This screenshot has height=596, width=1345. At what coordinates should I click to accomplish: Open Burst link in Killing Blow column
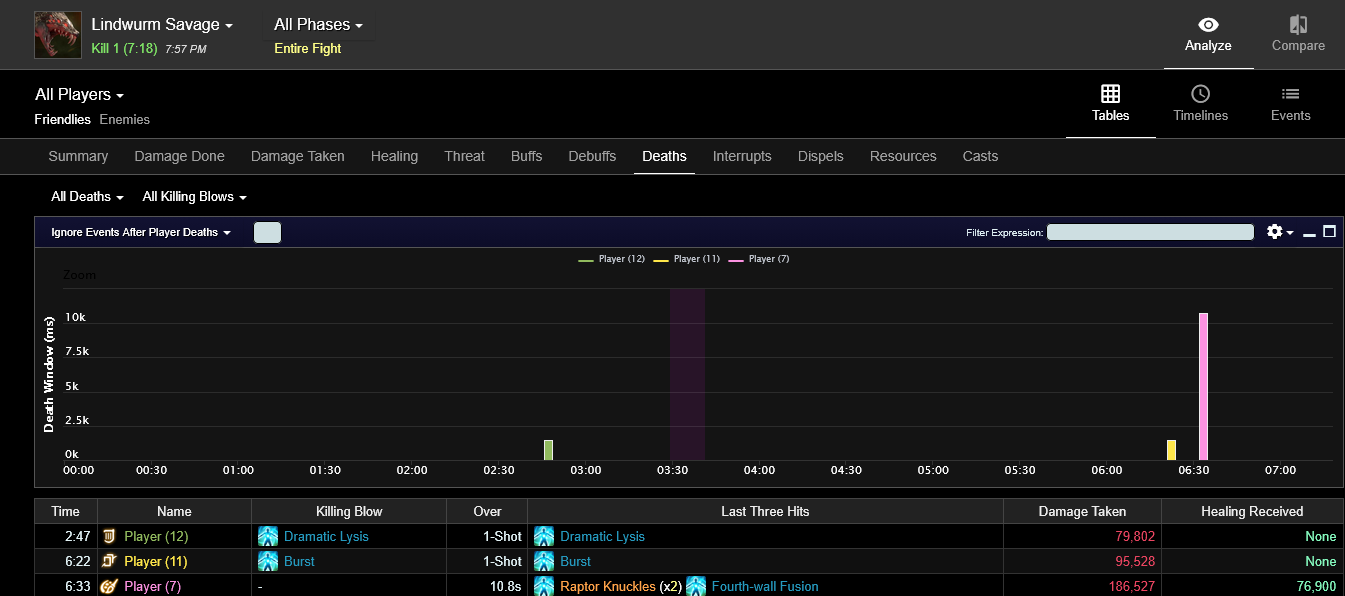300,562
